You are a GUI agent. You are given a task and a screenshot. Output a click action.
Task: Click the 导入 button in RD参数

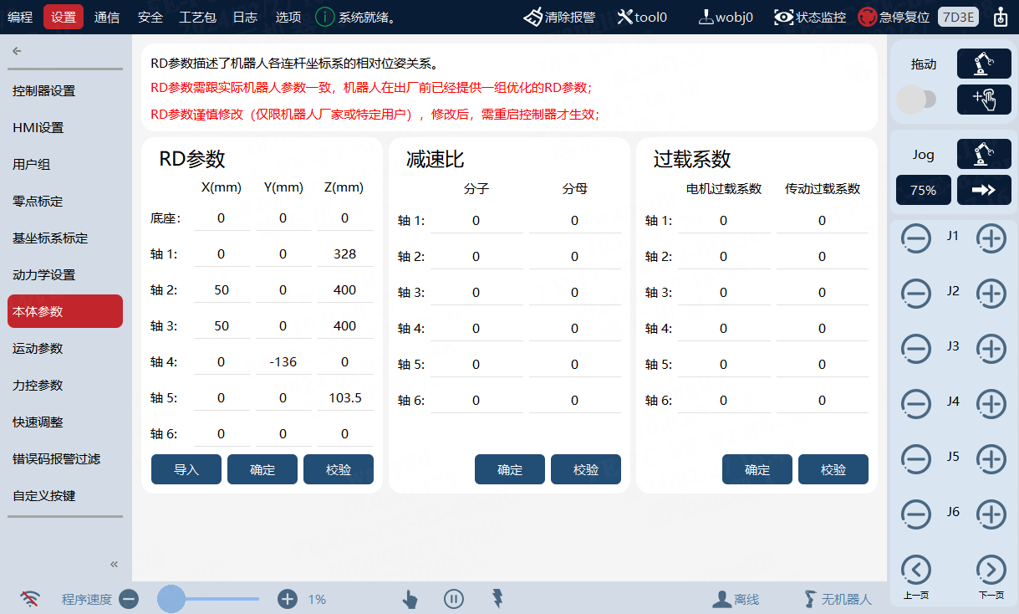[x=187, y=469]
